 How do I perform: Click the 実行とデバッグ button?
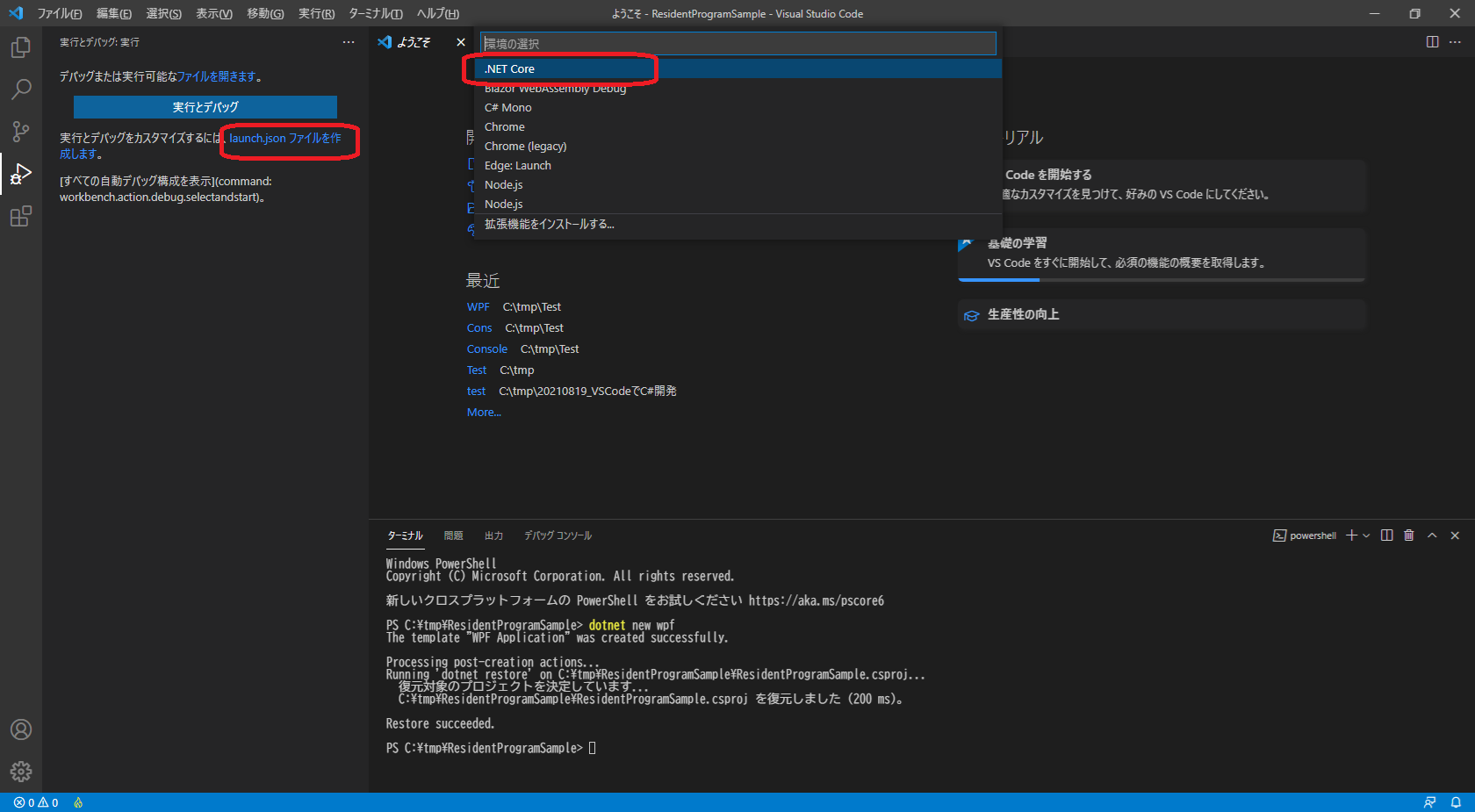click(x=205, y=107)
